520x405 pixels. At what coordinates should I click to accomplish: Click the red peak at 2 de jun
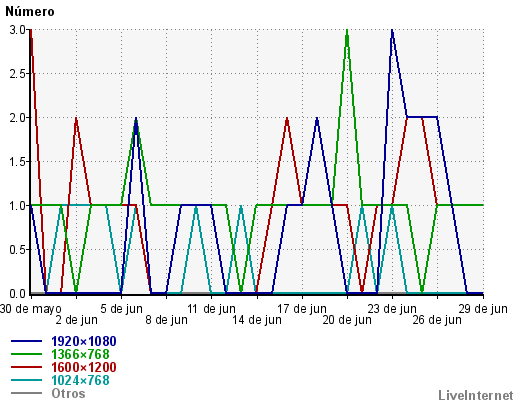pyautogui.click(x=76, y=119)
